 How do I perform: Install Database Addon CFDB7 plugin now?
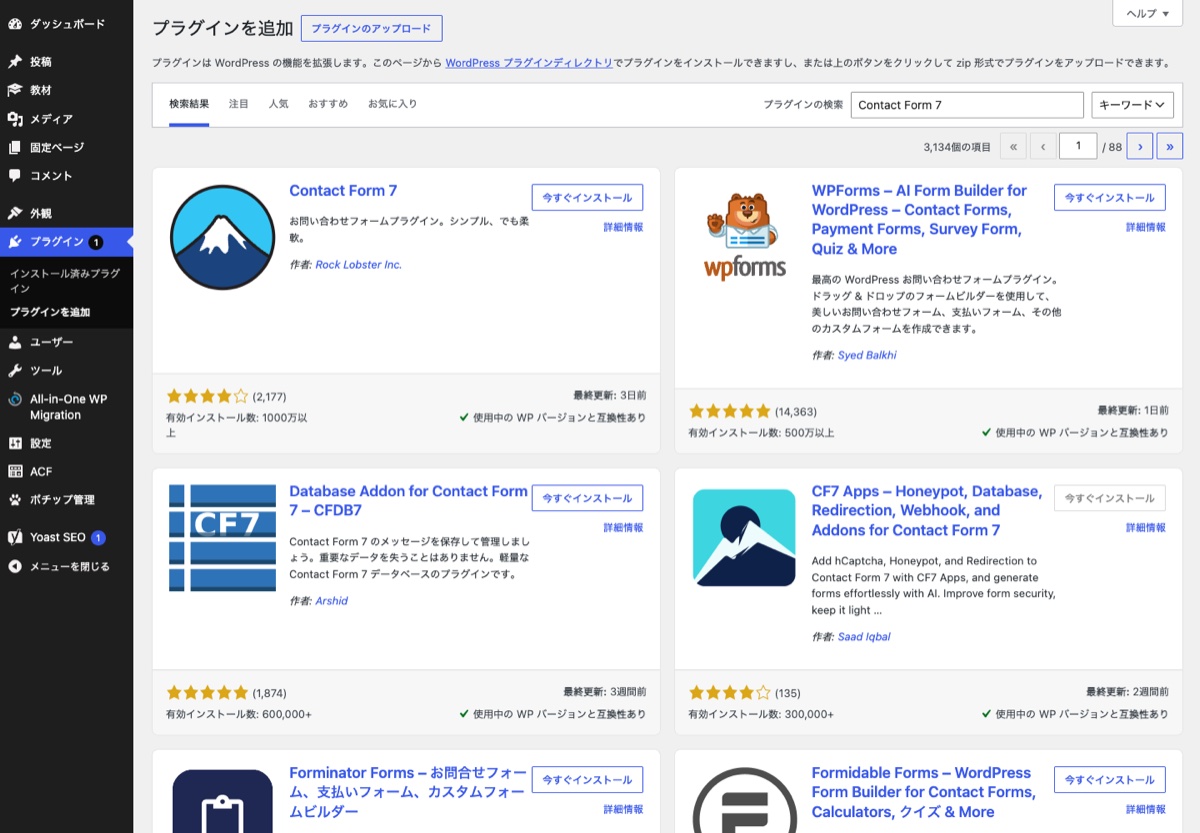(x=587, y=498)
